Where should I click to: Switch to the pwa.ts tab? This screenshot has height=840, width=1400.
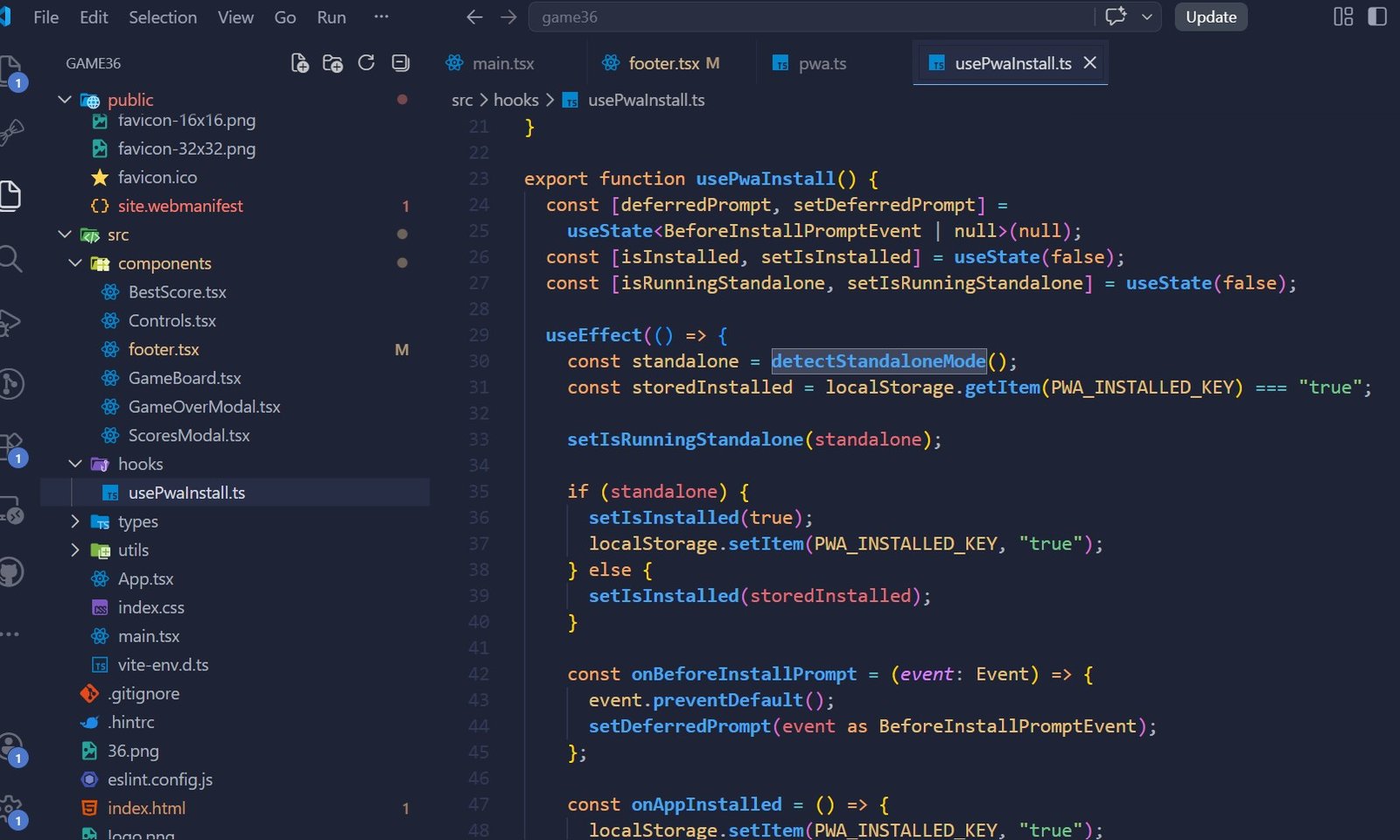[x=822, y=63]
